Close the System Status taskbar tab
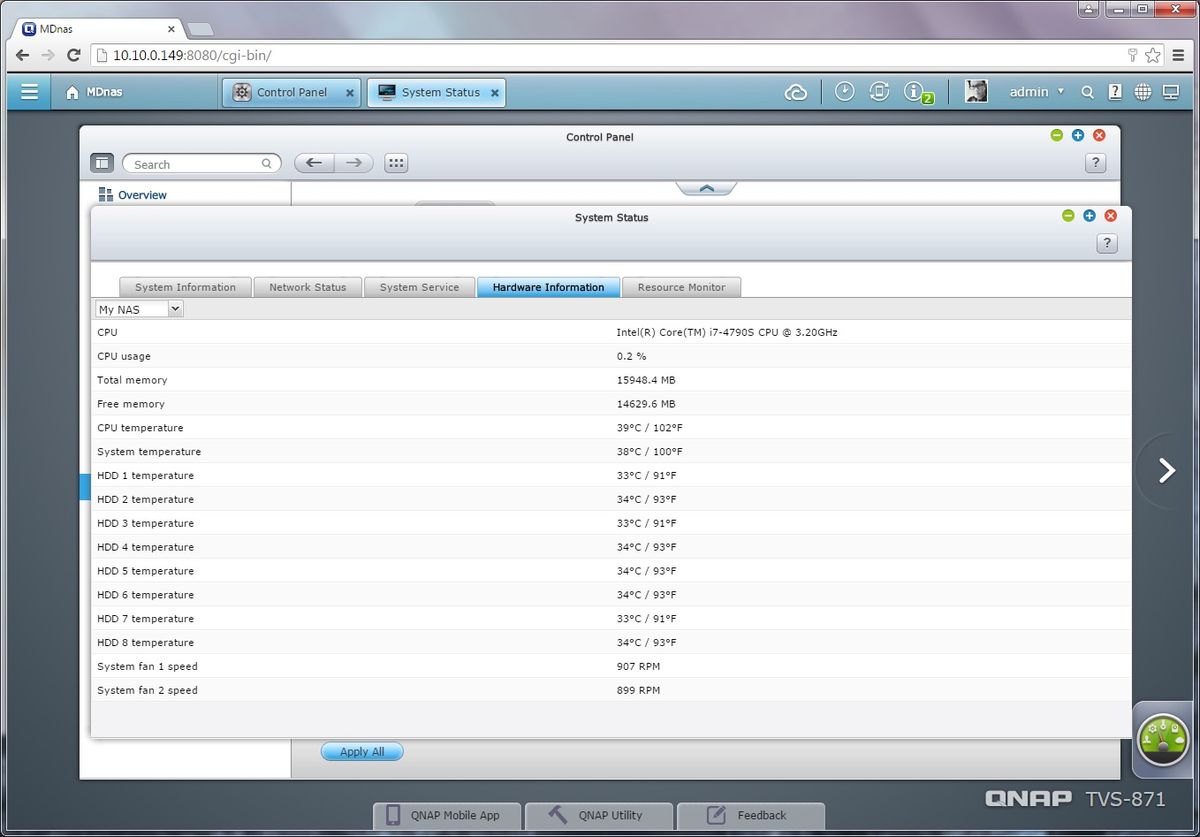The width and height of the screenshot is (1200, 837). point(494,93)
